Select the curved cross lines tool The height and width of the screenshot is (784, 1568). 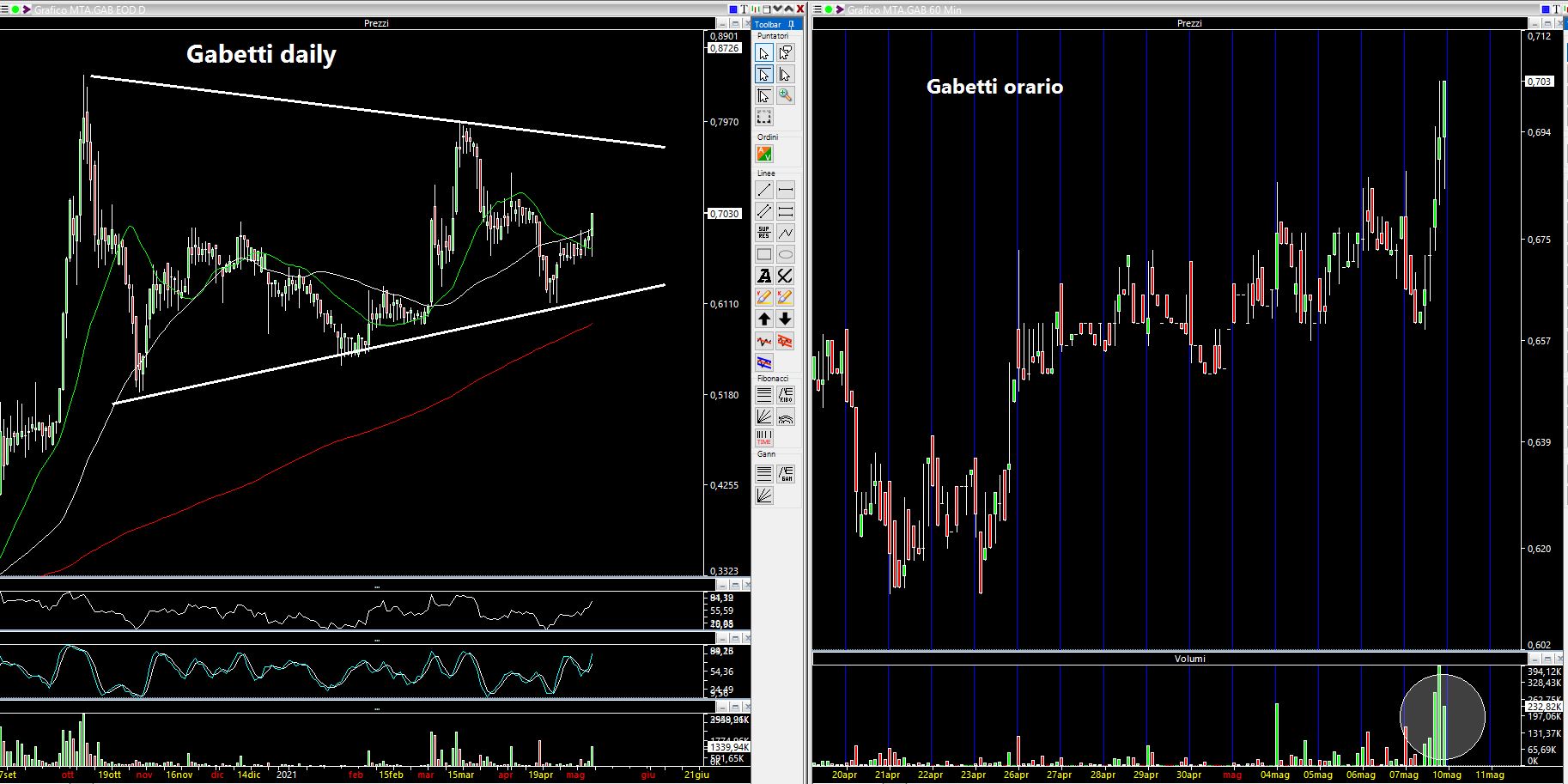pos(786,276)
